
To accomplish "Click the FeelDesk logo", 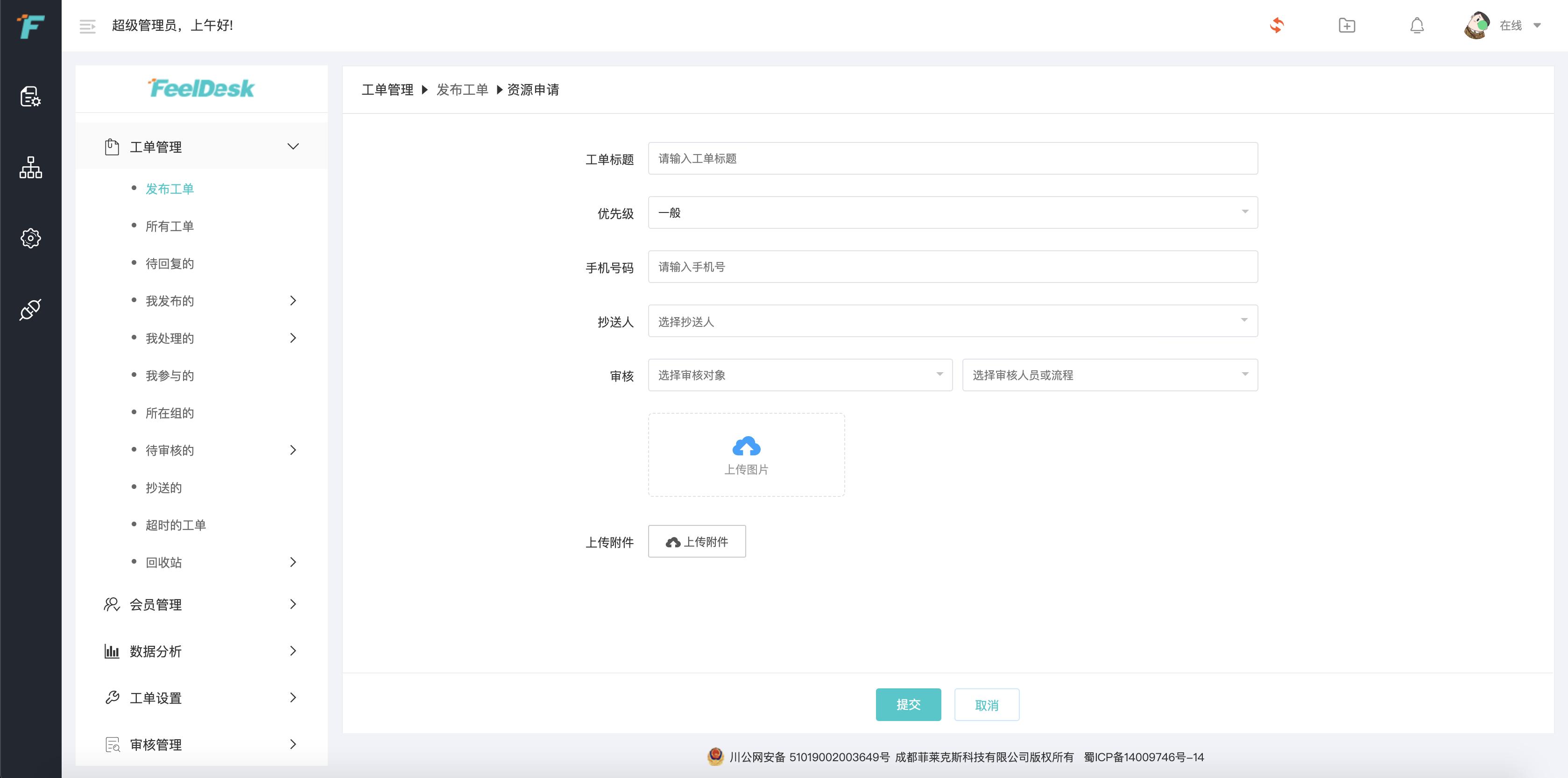I will pyautogui.click(x=201, y=88).
